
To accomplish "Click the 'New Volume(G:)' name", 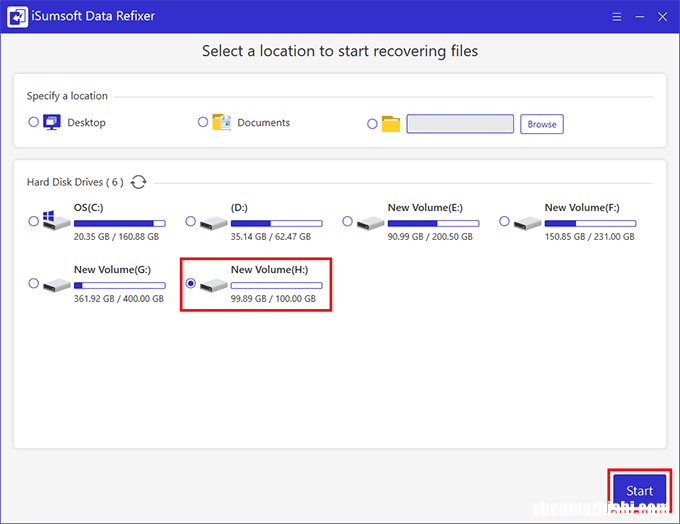I will [x=113, y=270].
